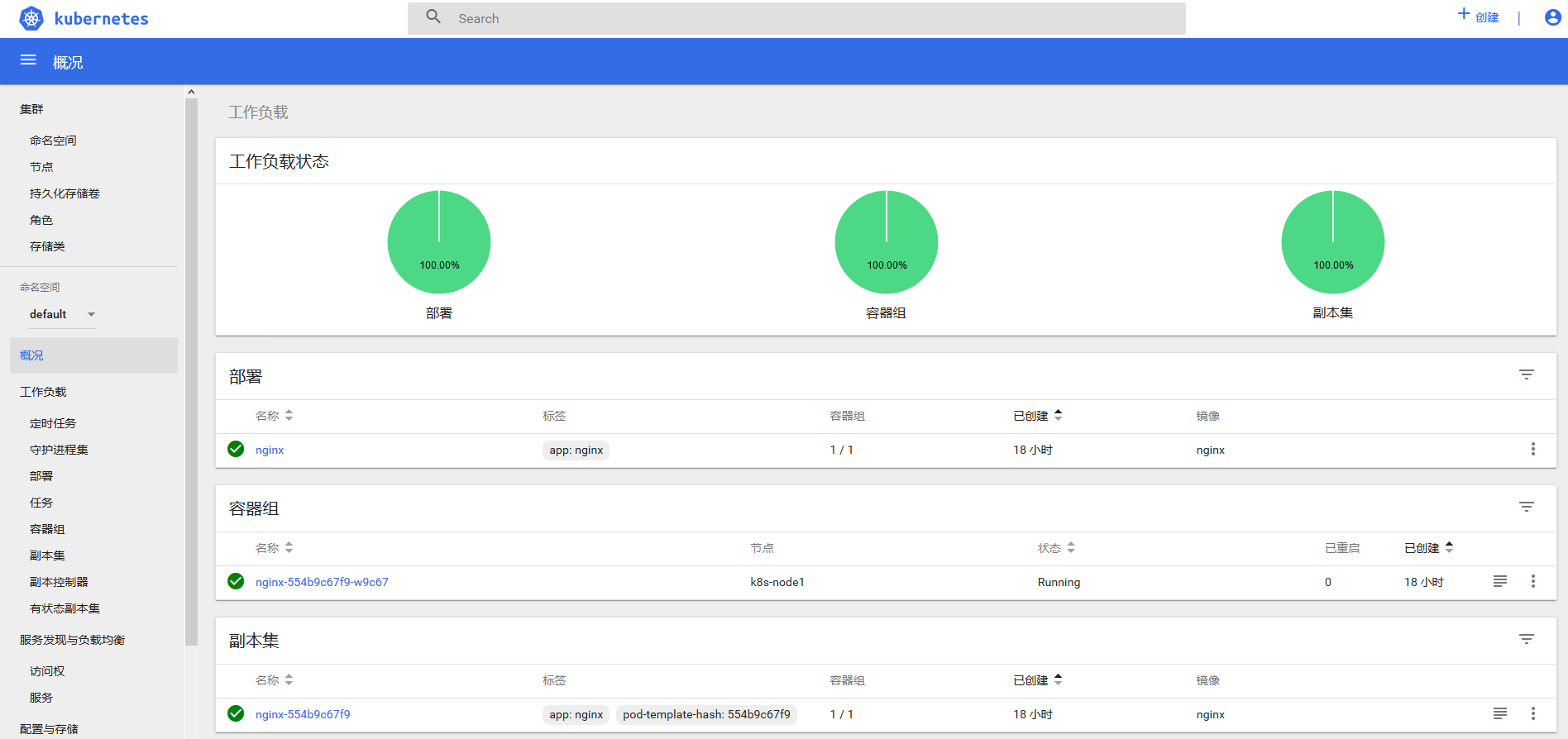Click the + 创建 button

1478,17
